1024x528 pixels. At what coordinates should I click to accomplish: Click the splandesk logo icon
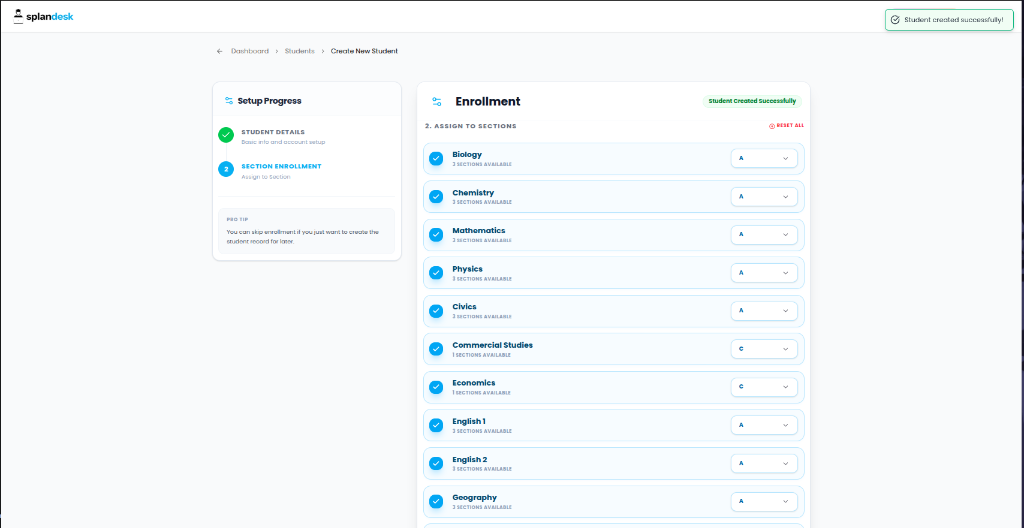[x=18, y=16]
